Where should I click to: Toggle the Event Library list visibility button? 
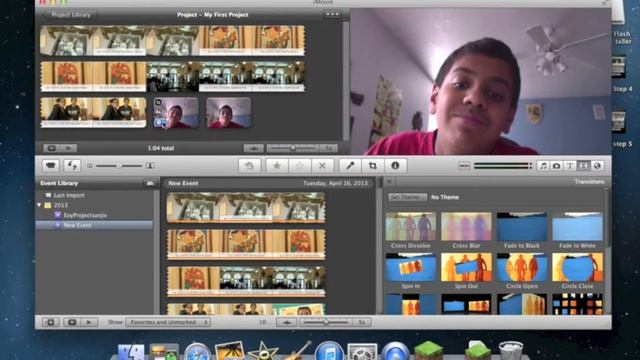(51, 322)
